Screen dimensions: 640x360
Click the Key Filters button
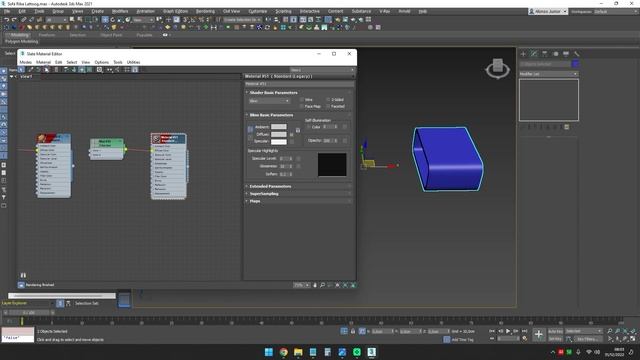click(x=587, y=339)
